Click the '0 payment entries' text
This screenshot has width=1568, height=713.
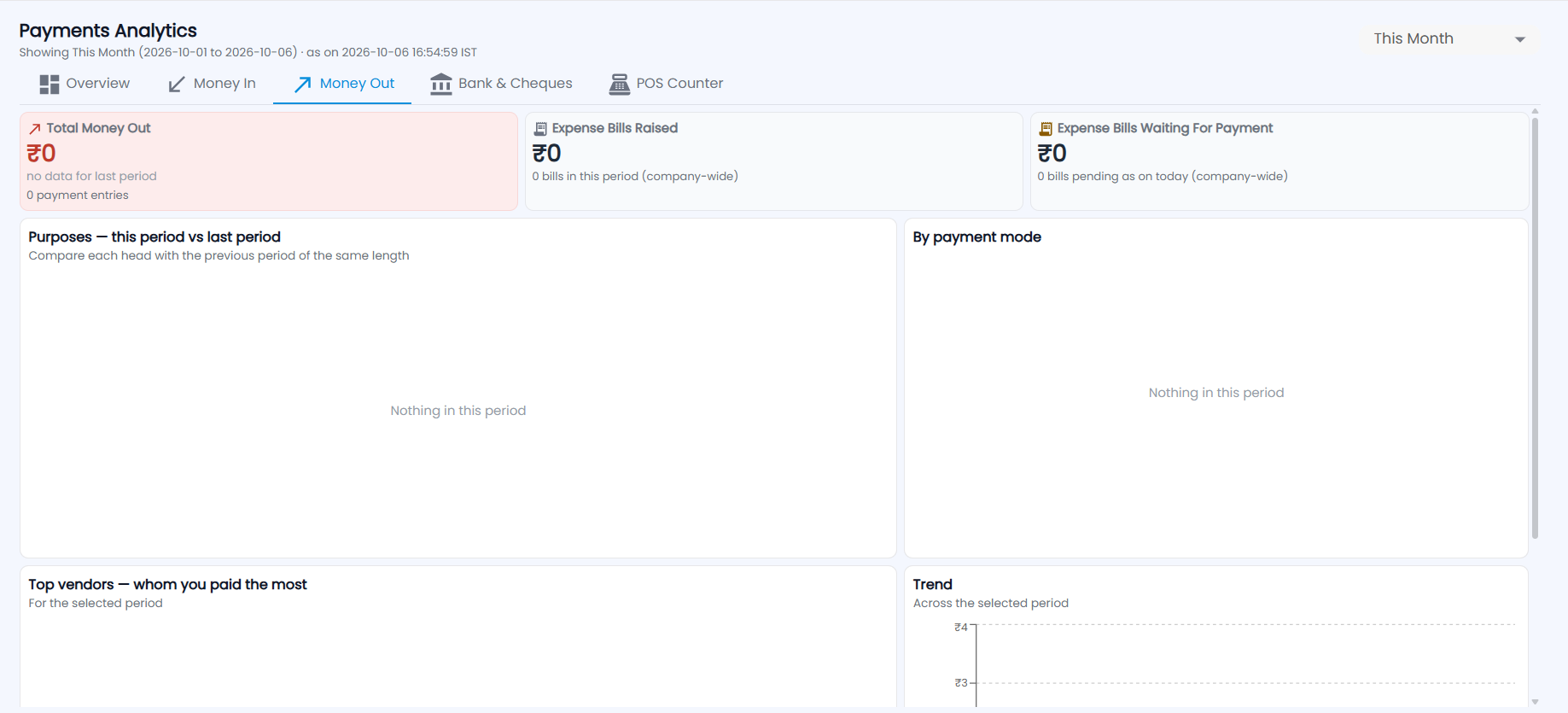point(78,196)
